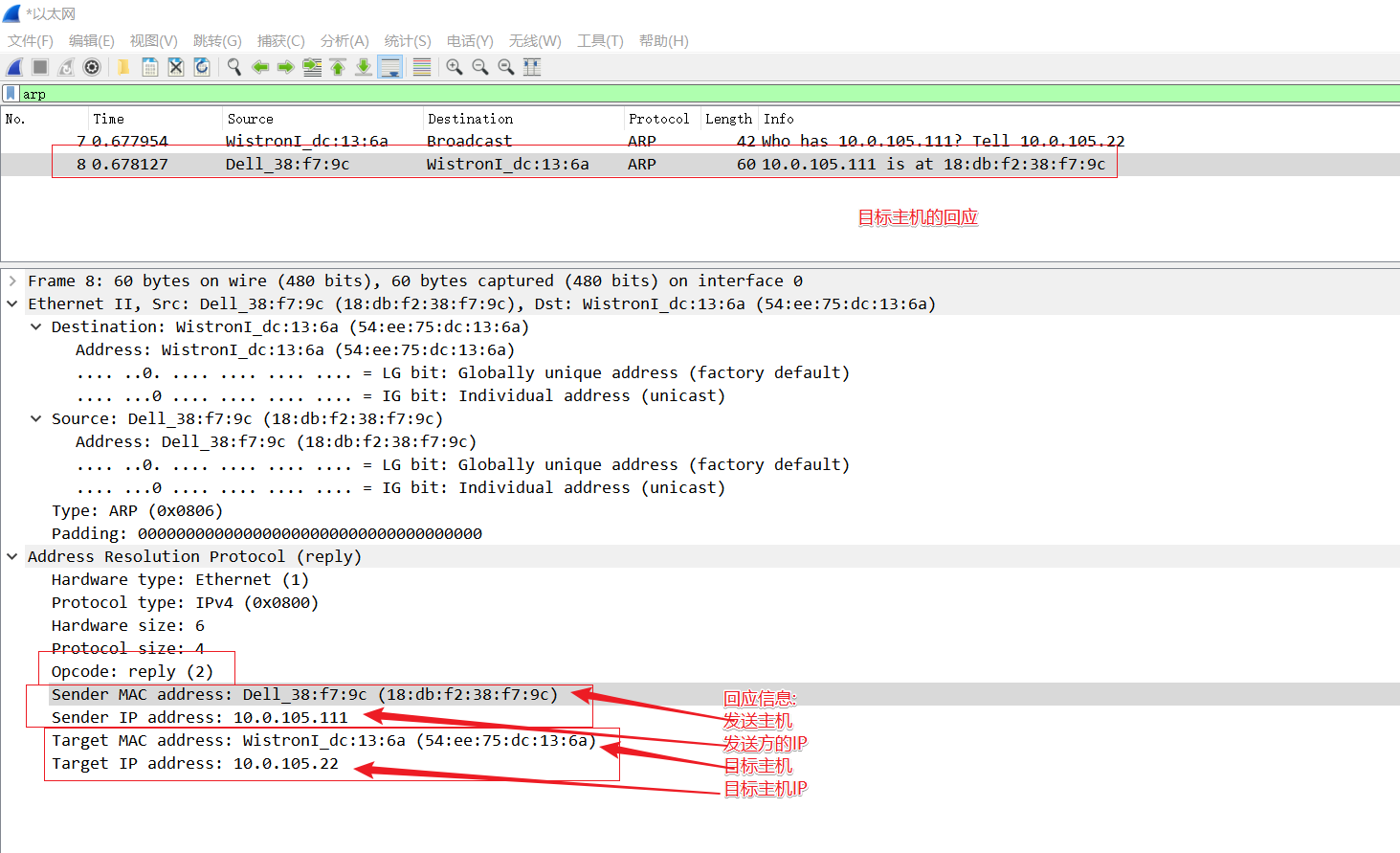Click the restart capture icon
The width and height of the screenshot is (1400, 853).
66,67
